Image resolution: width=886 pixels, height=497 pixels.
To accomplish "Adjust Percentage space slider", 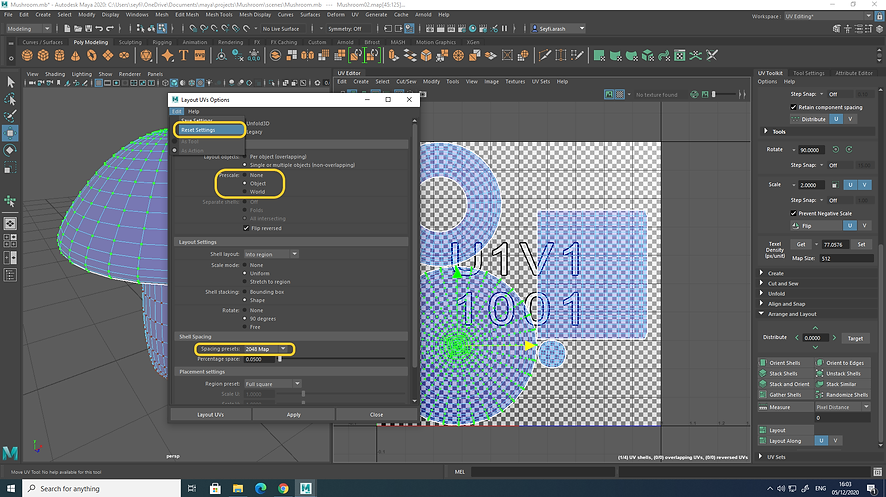I will (x=279, y=359).
